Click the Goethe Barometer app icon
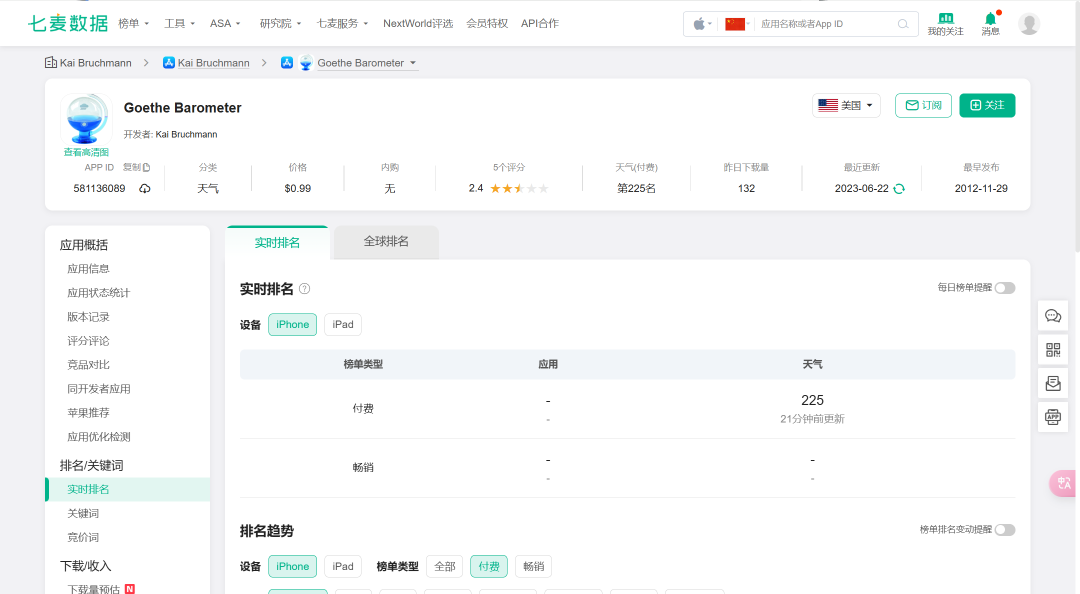The height and width of the screenshot is (594, 1080). pos(86,120)
